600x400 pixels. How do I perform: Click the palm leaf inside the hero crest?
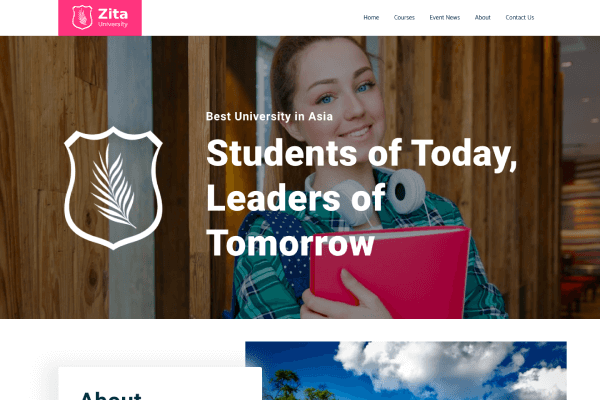point(113,186)
